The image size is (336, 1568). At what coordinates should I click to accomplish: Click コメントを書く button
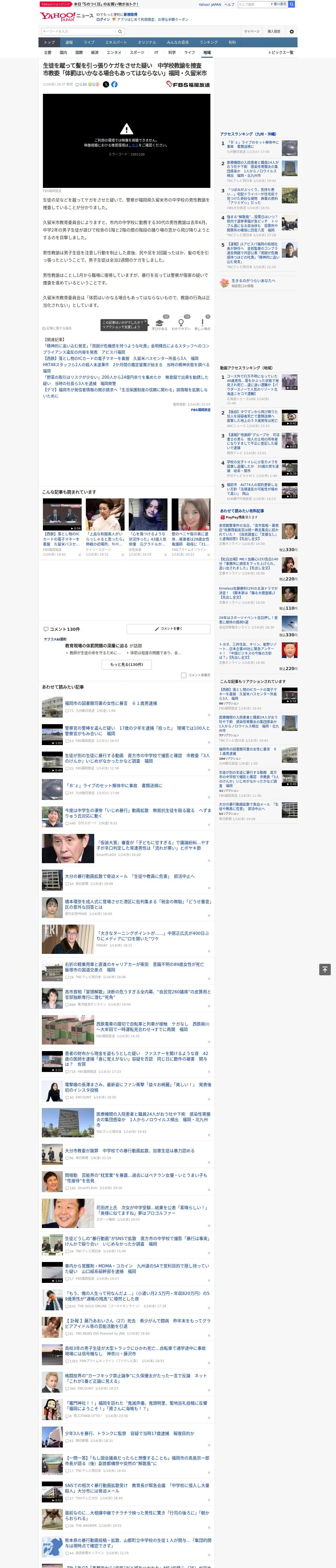pos(168,628)
